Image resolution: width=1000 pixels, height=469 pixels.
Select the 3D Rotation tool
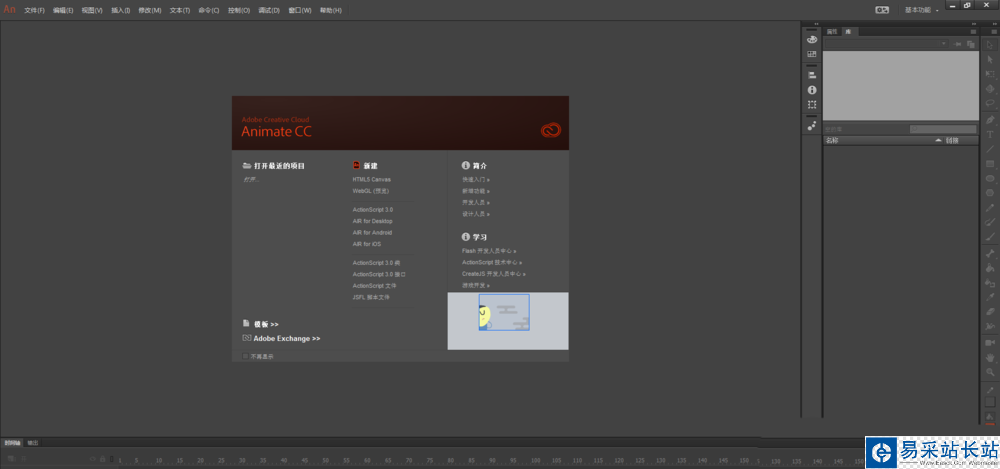990,89
